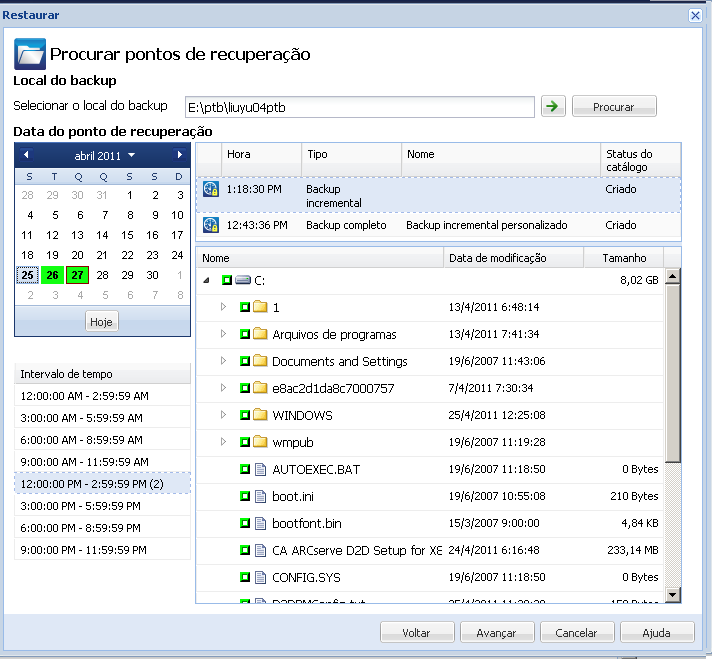The image size is (712, 659).
Task: Click the CONFIG.SYS file icon
Action: 260,577
